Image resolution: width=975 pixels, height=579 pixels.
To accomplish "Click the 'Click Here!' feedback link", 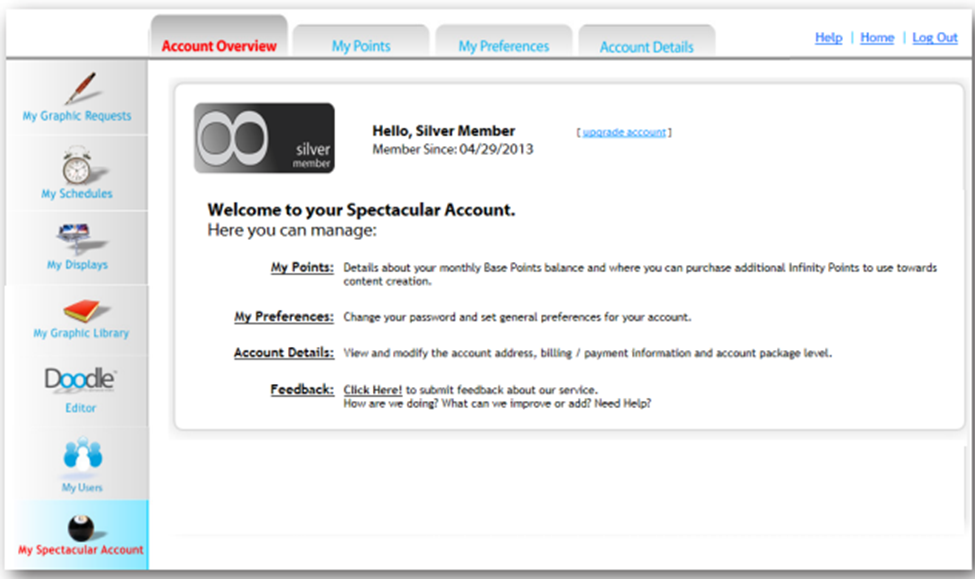I will point(372,389).
